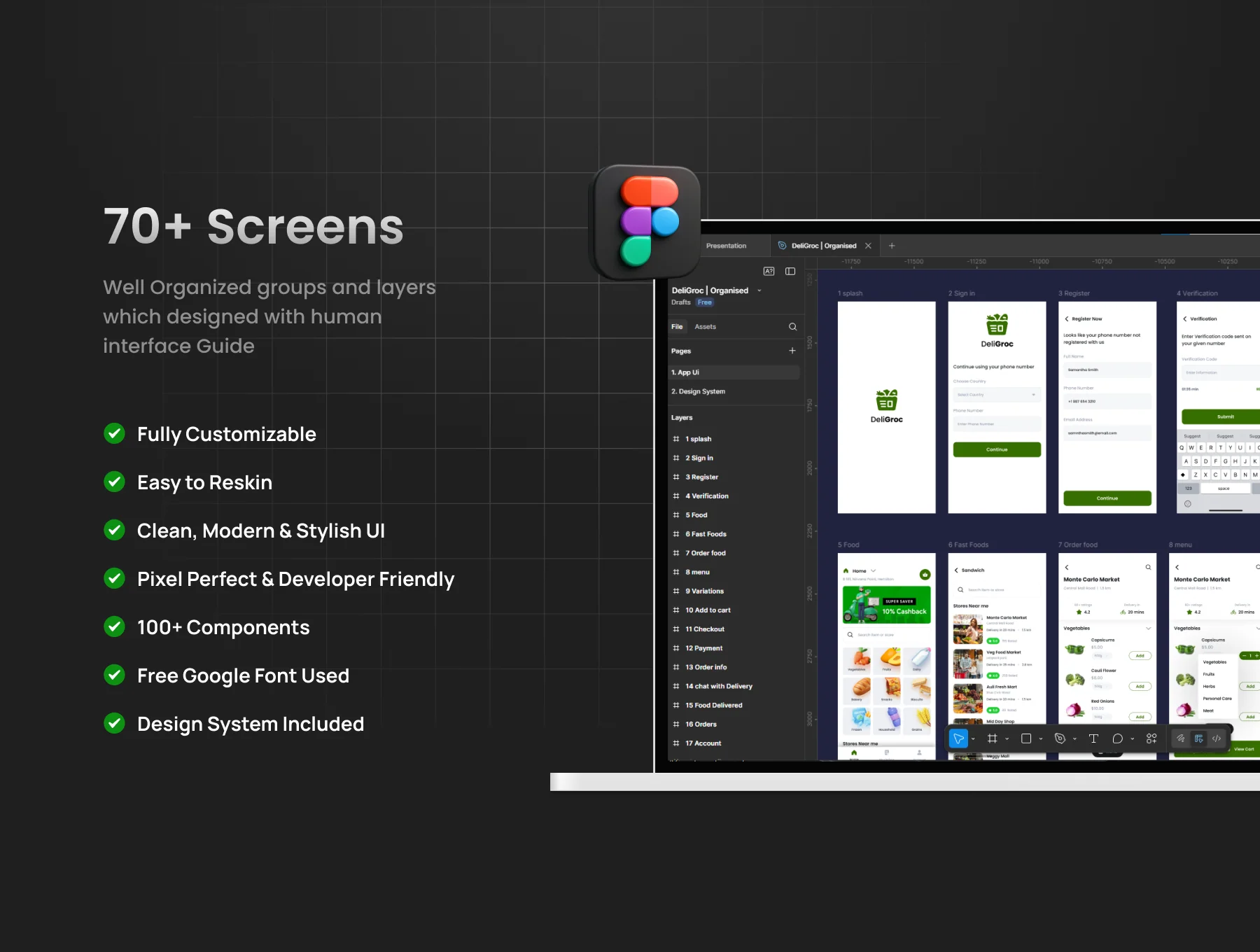Switch to Design mode in the toolbar
Viewport: 1260px width, 952px height.
1199,738
